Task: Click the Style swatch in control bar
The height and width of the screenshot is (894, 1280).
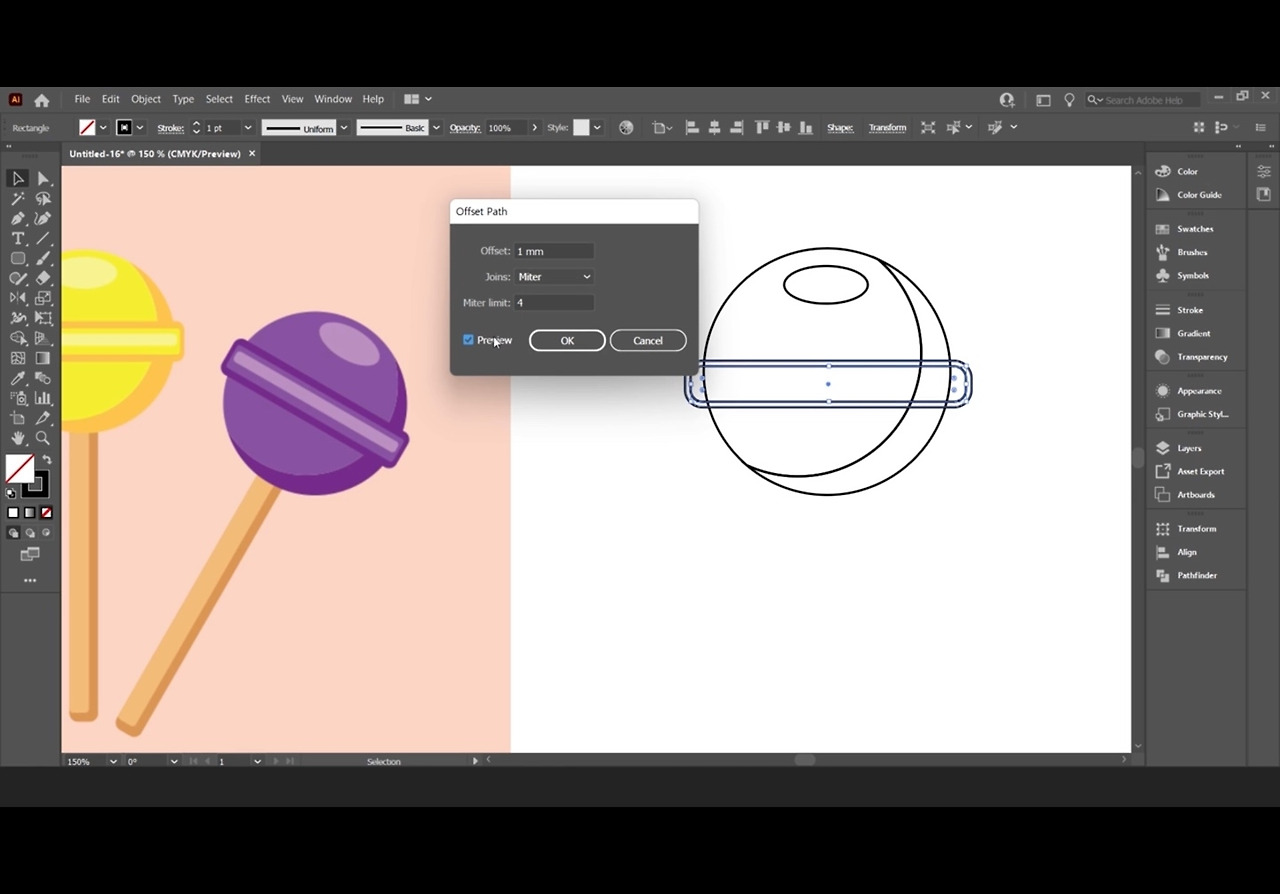Action: pos(581,128)
